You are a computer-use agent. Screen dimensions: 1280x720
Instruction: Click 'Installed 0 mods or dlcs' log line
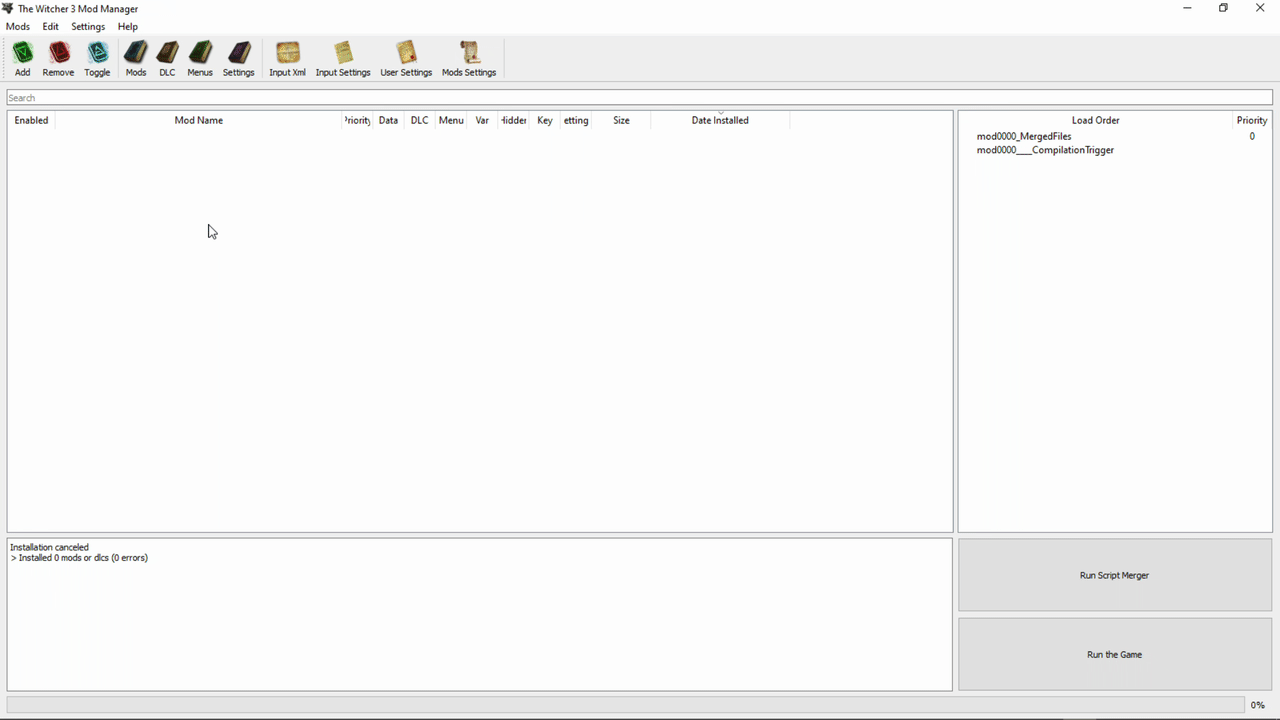coord(79,558)
